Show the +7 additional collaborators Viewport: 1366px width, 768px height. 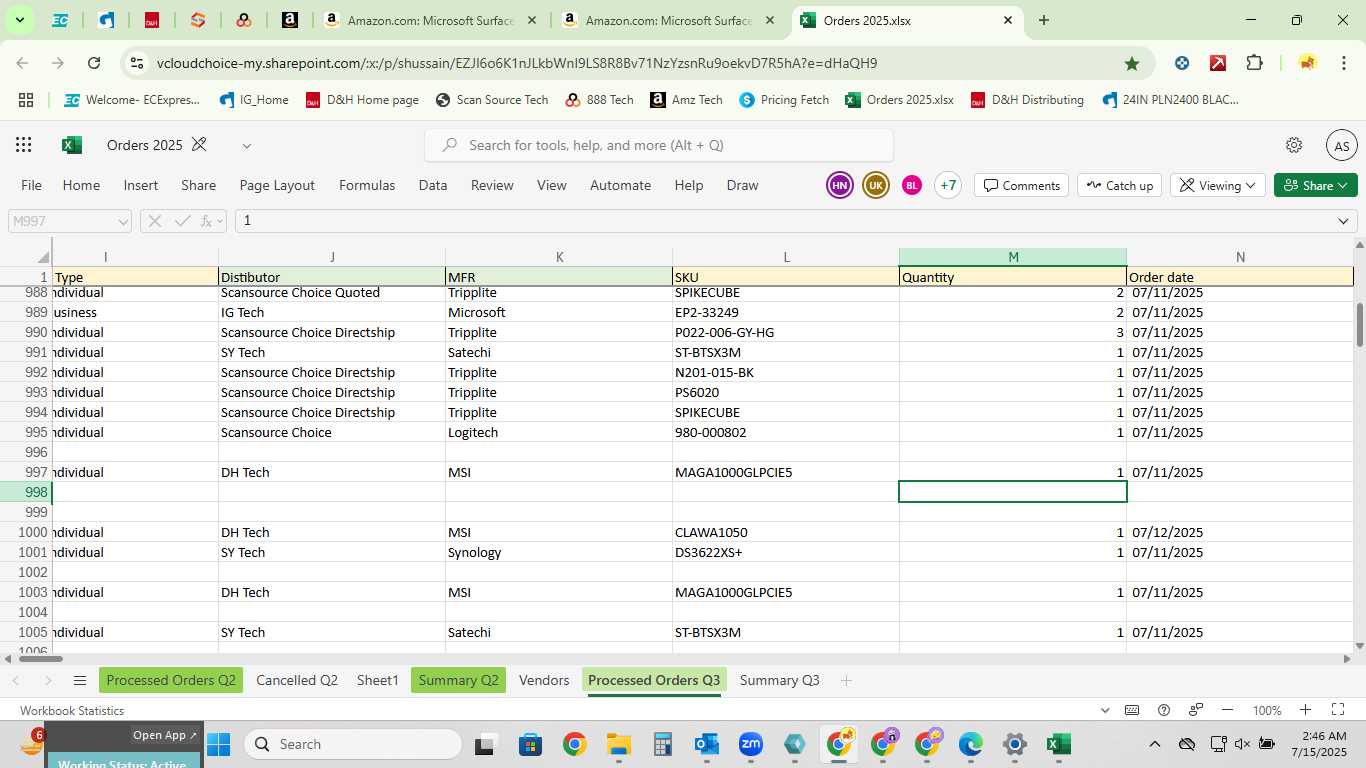point(948,185)
